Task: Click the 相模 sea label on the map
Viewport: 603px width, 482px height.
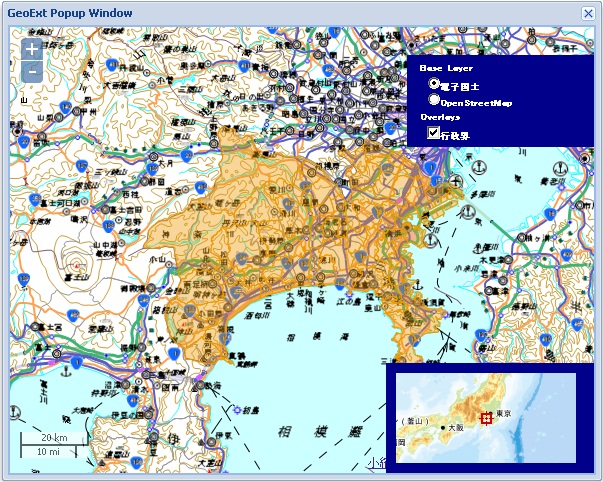Action: pyautogui.click(x=302, y=430)
